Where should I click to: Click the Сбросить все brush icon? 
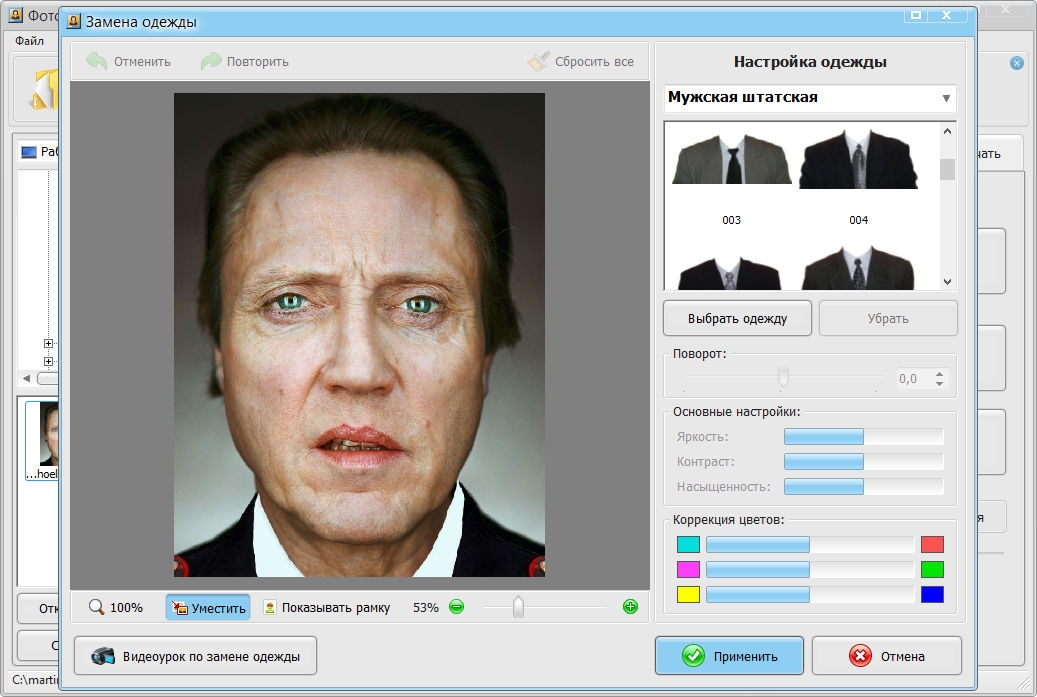538,62
